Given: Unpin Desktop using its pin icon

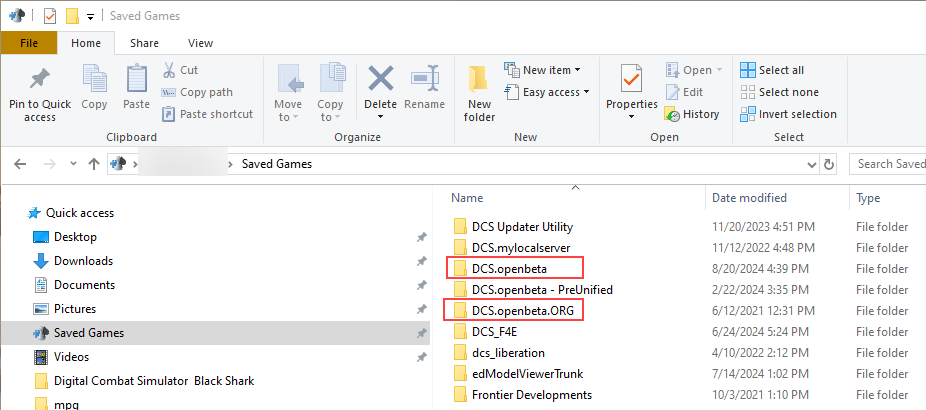Looking at the screenshot, I should click(421, 237).
